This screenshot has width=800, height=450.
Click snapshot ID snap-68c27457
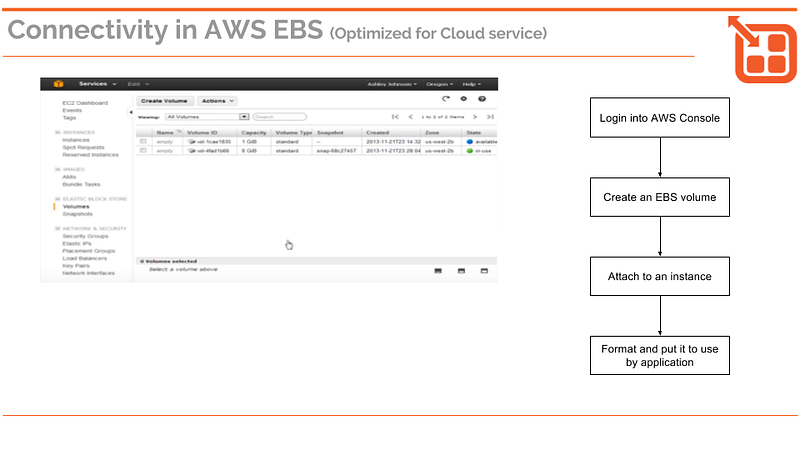(336, 151)
